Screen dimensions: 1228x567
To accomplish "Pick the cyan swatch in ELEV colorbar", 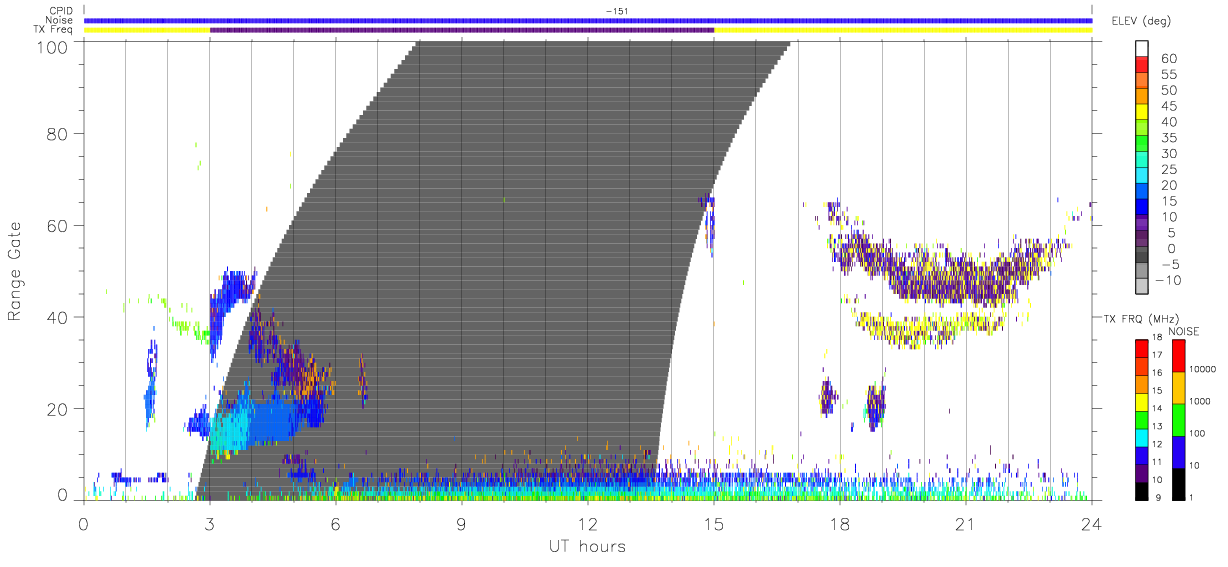I will coord(1142,176).
